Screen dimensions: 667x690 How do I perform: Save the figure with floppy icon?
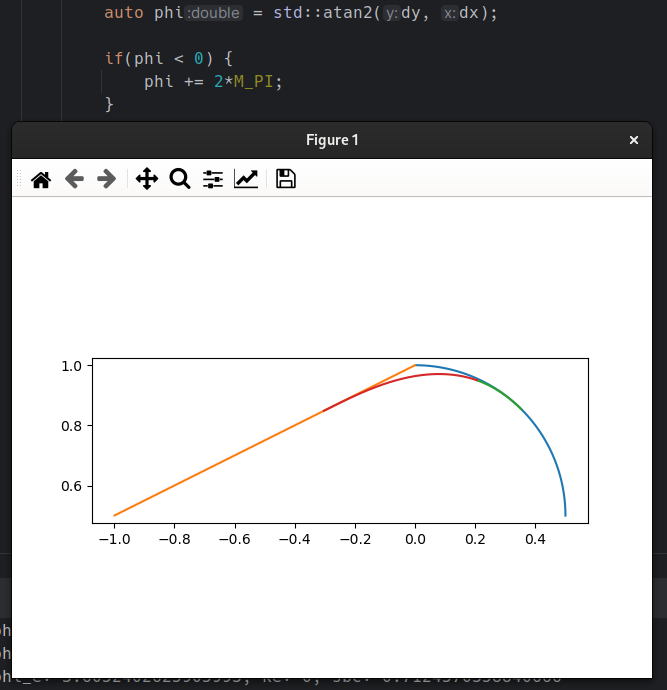(286, 179)
